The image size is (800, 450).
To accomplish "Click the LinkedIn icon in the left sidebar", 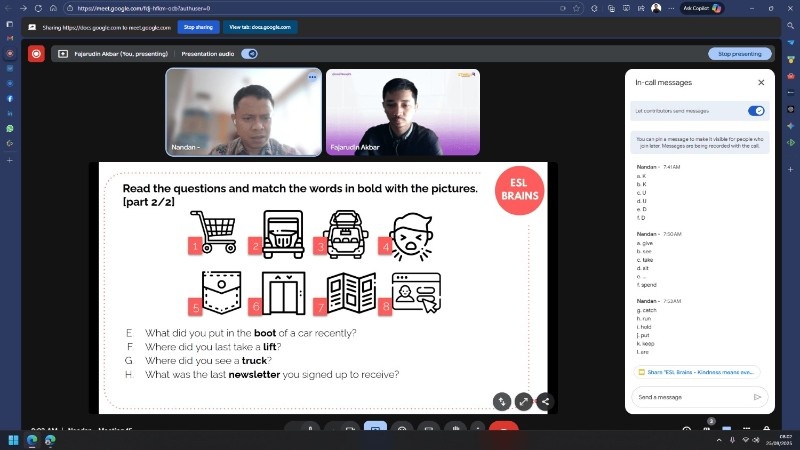I will tap(10, 113).
